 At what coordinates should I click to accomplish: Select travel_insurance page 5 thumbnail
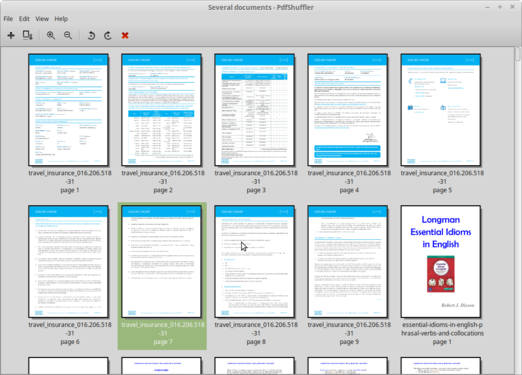pos(441,110)
